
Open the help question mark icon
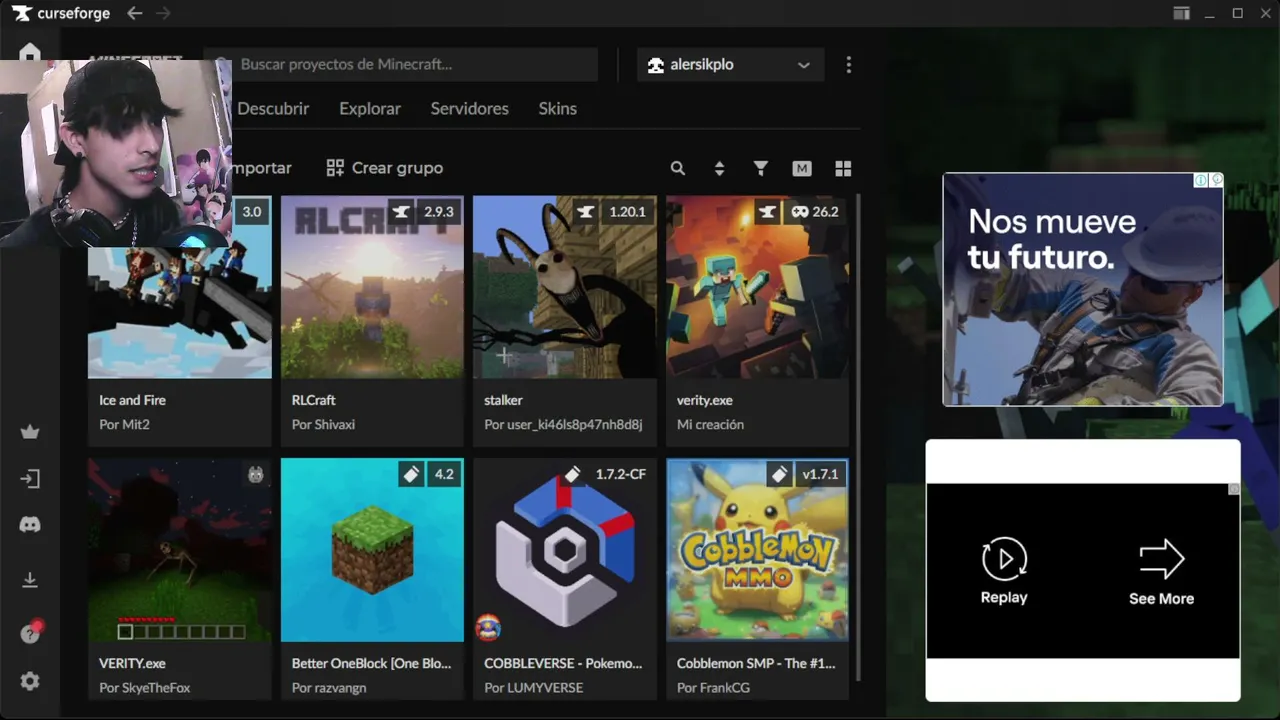click(x=31, y=633)
